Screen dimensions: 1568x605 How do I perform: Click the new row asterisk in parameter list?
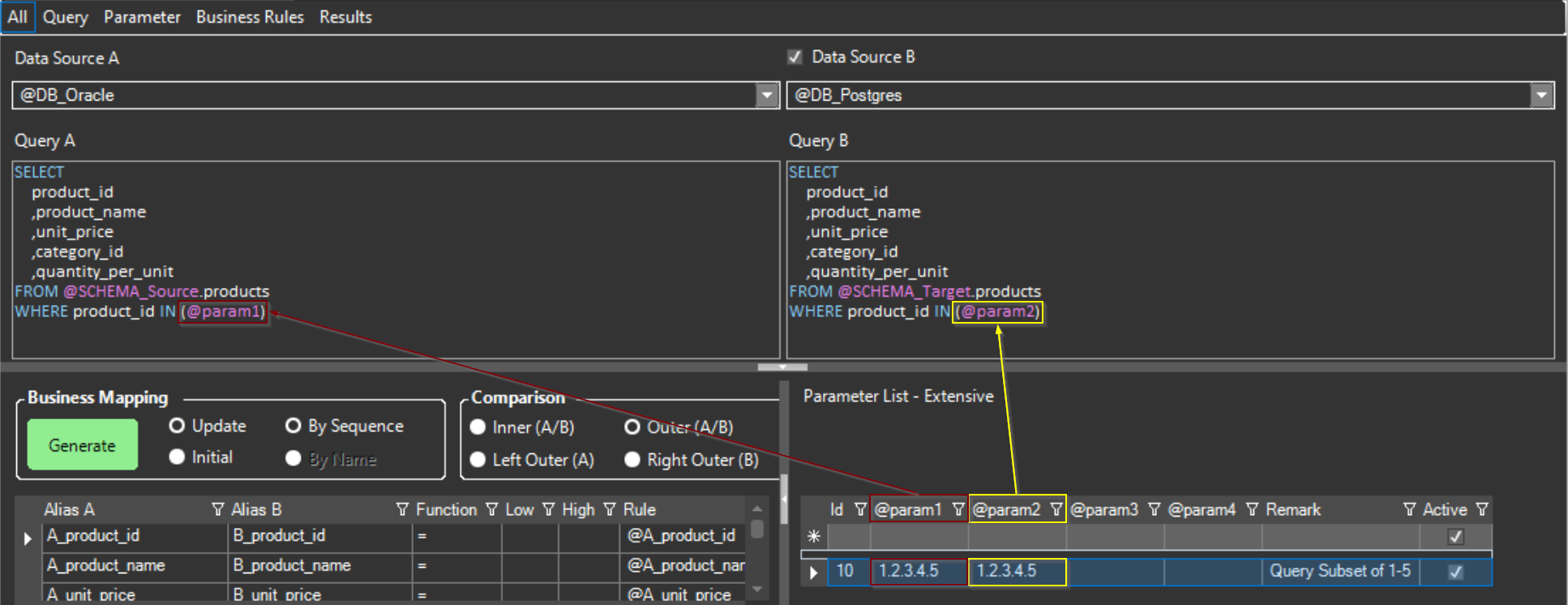click(814, 536)
